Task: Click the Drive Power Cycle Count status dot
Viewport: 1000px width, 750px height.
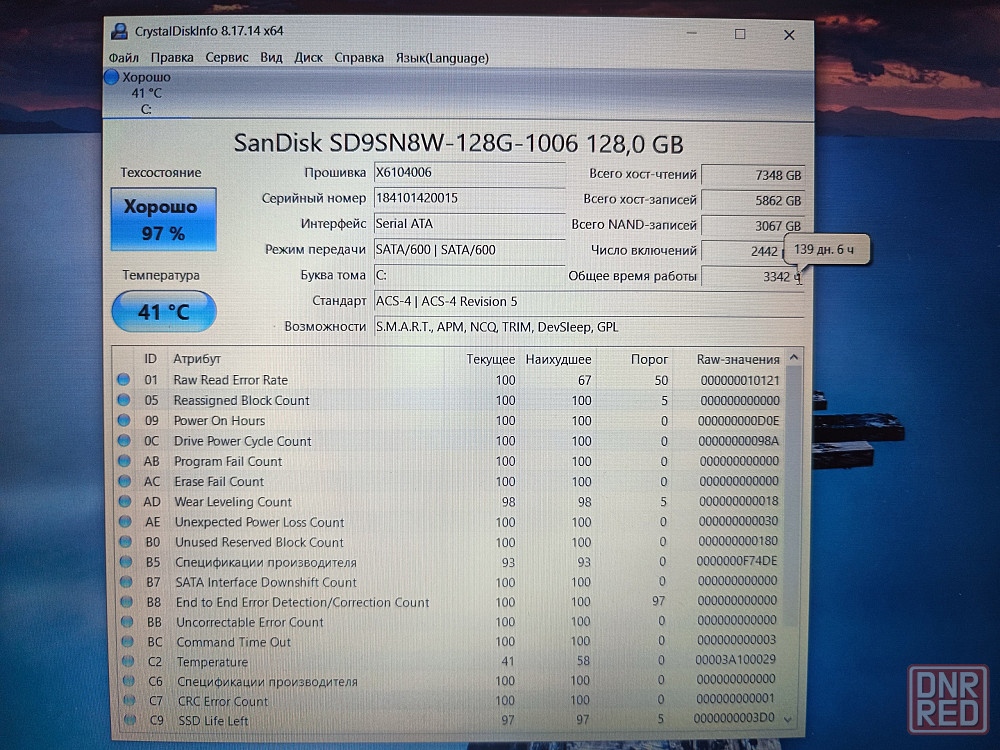Action: [x=124, y=441]
